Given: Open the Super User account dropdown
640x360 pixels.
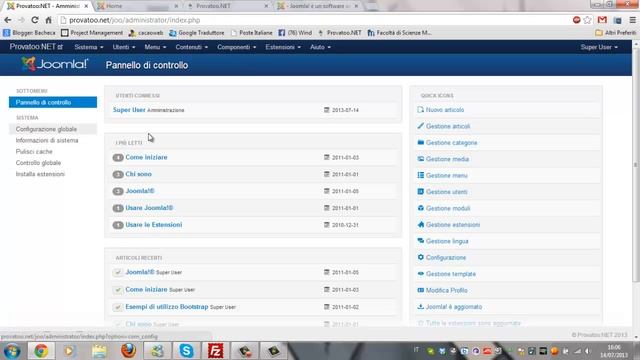Looking at the screenshot, I should [599, 47].
